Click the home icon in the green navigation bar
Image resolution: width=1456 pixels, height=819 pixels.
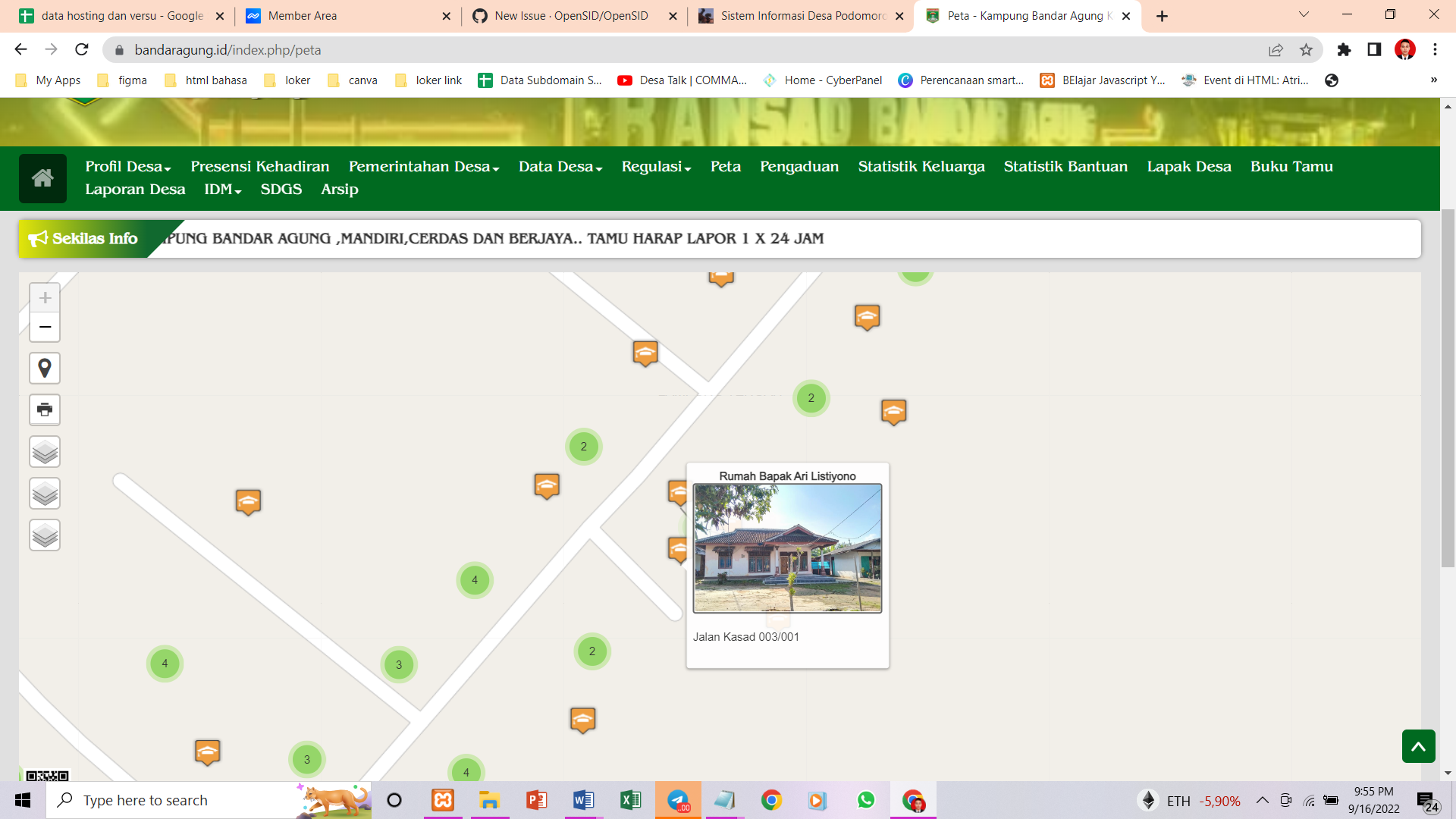[42, 178]
